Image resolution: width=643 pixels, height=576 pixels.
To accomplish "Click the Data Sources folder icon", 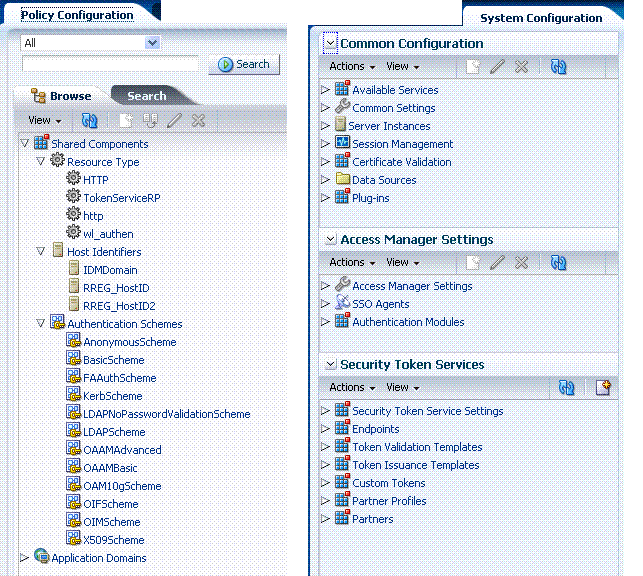I will click(x=342, y=178).
